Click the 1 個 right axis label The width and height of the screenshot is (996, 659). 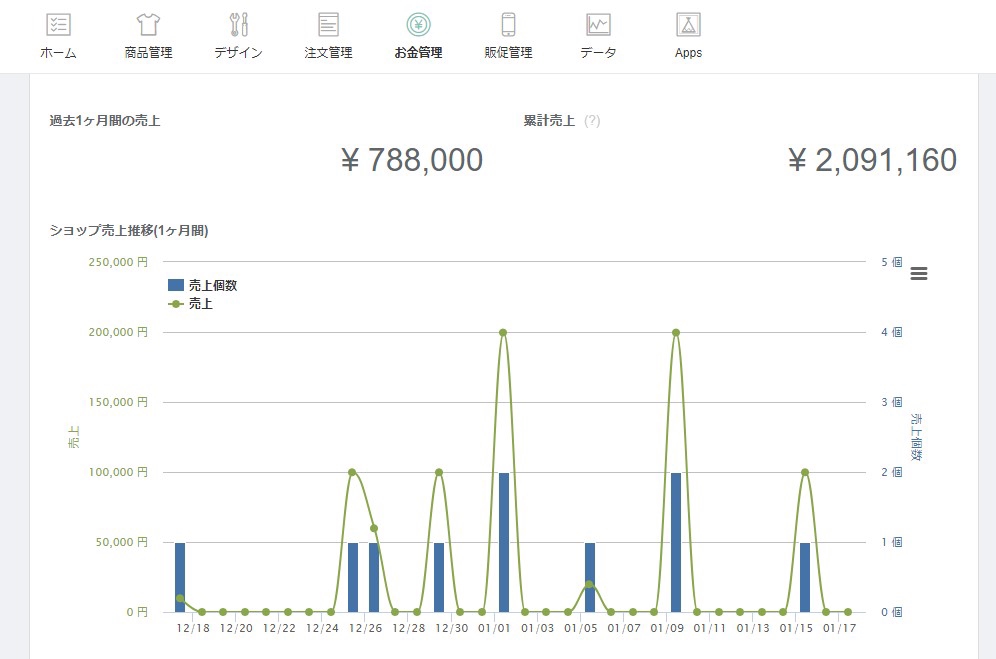point(892,542)
